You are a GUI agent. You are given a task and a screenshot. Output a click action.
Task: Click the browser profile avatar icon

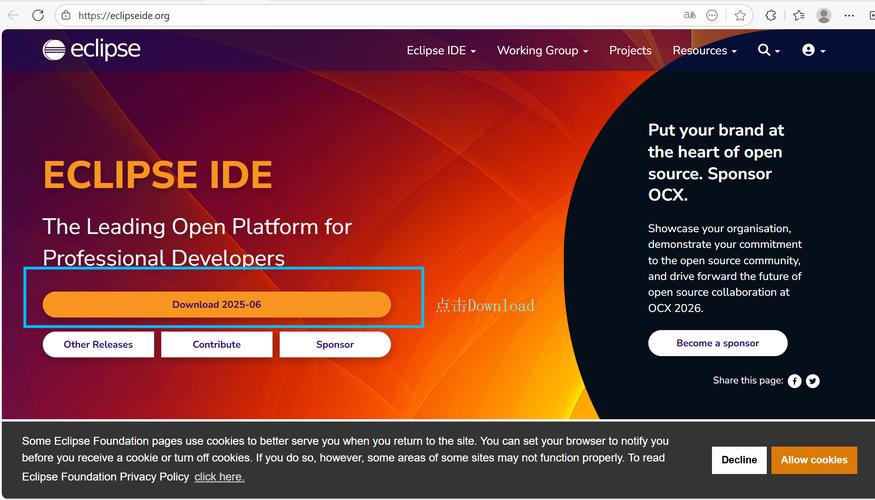(x=824, y=15)
